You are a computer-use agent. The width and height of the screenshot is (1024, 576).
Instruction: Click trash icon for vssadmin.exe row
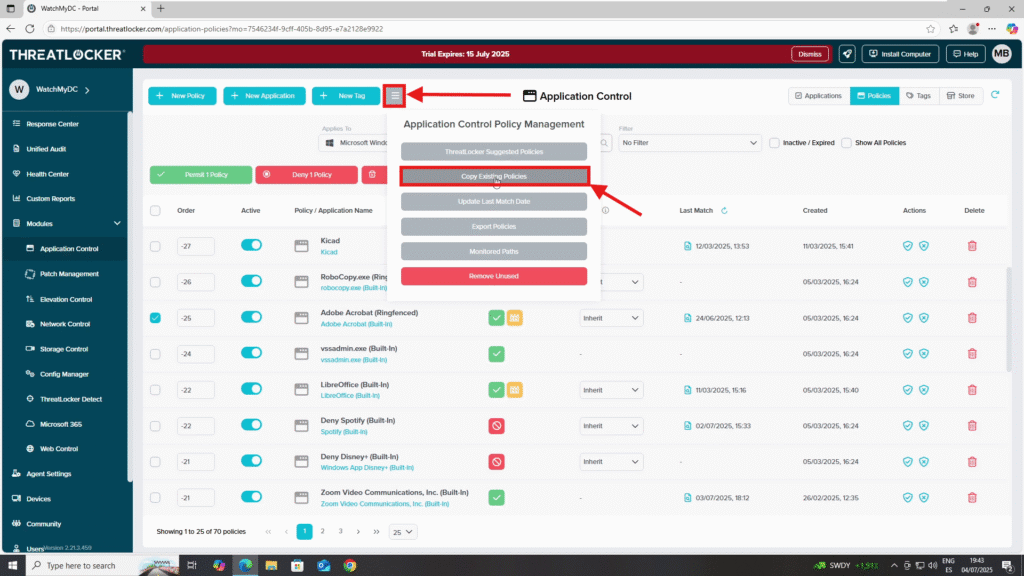coord(972,354)
